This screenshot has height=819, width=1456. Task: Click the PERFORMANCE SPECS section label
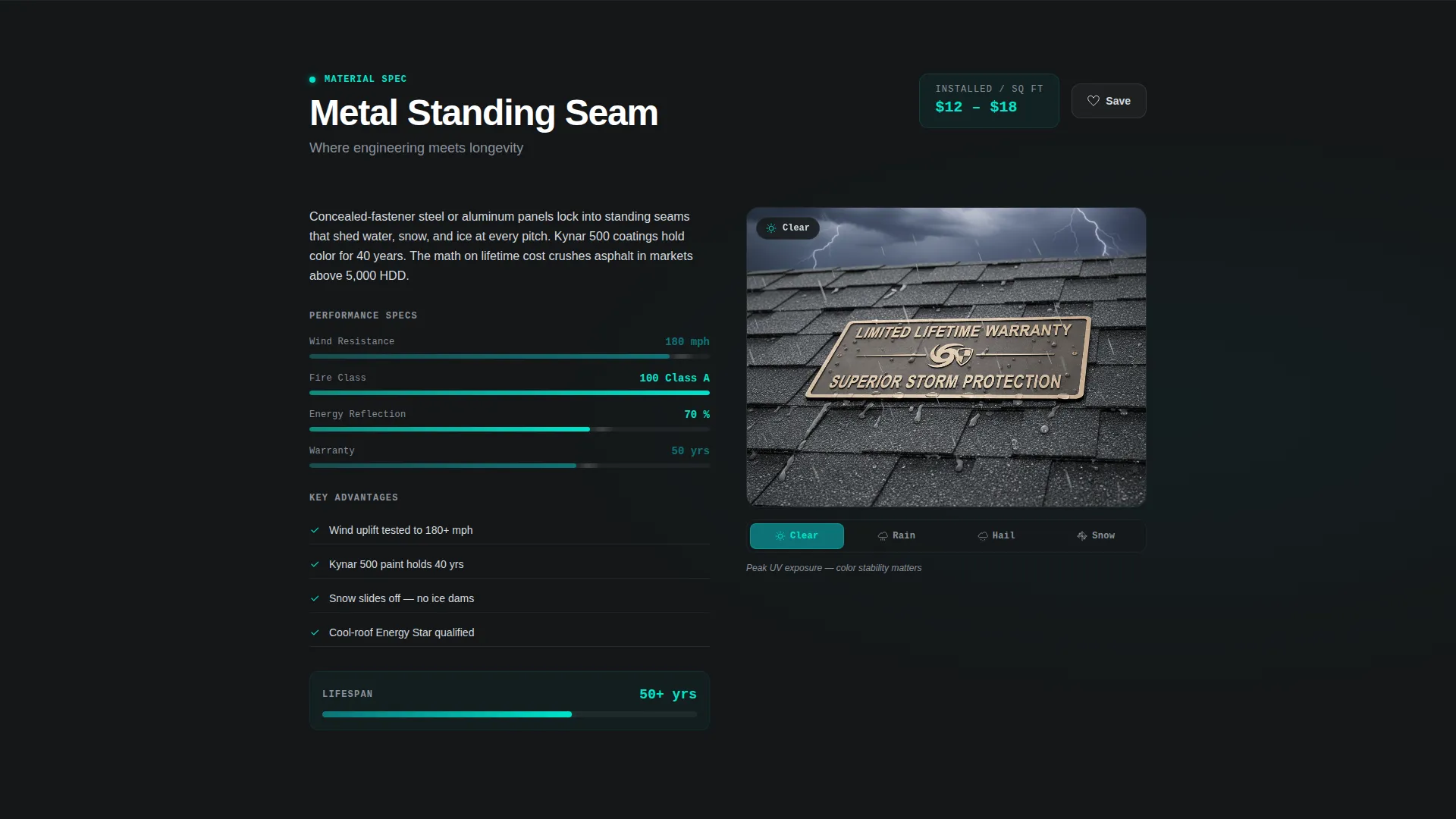click(x=363, y=315)
